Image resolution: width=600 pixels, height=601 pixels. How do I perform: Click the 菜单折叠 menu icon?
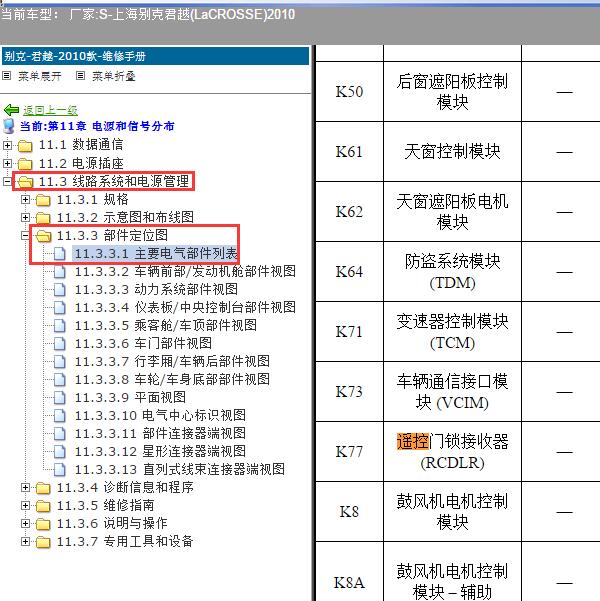click(x=80, y=76)
